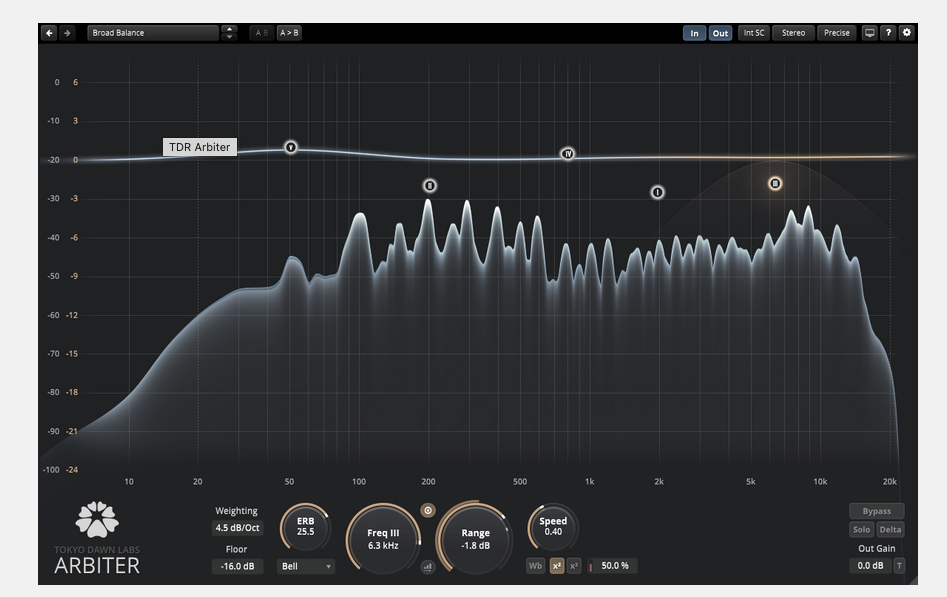Open the Broad Balance preset dropdown
Image resolution: width=947 pixels, height=597 pixels.
click(153, 33)
